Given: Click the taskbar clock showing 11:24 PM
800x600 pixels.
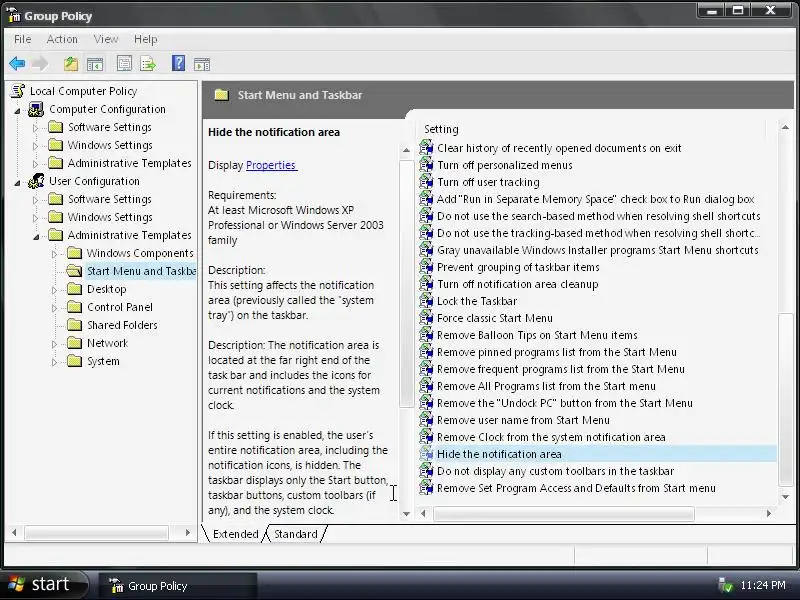Looking at the screenshot, I should 763,585.
